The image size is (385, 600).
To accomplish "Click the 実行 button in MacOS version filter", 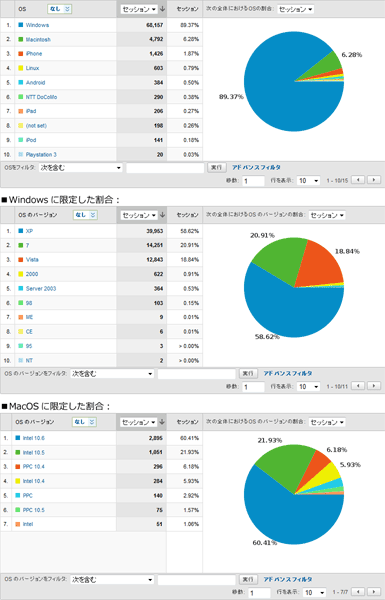I will pos(248,579).
